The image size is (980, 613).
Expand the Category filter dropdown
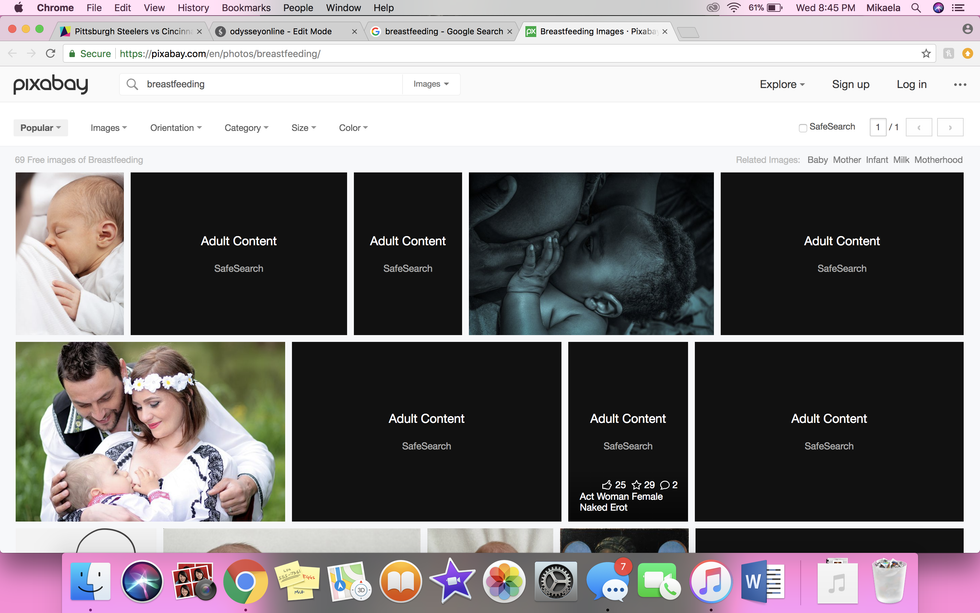[x=246, y=128]
